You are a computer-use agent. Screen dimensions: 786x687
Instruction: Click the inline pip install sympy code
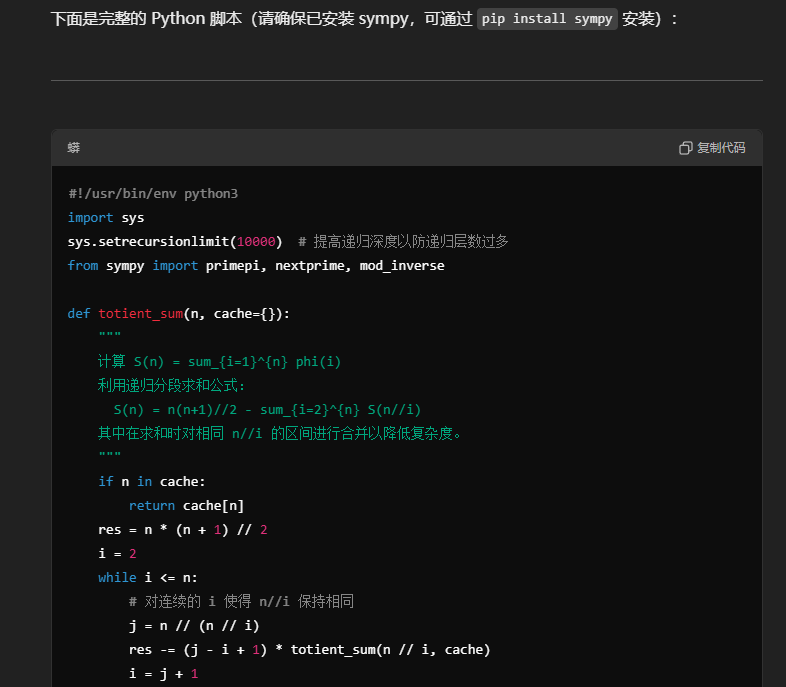coord(547,19)
